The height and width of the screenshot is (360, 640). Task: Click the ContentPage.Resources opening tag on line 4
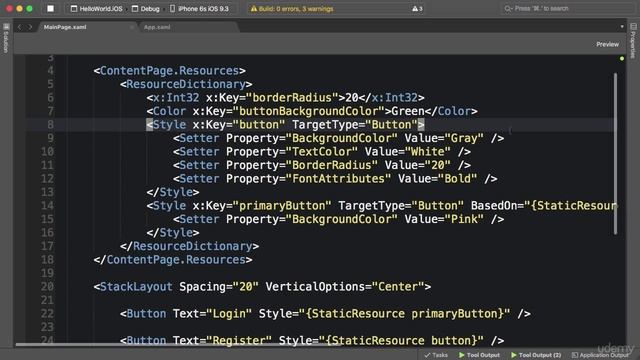pyautogui.click(x=169, y=71)
